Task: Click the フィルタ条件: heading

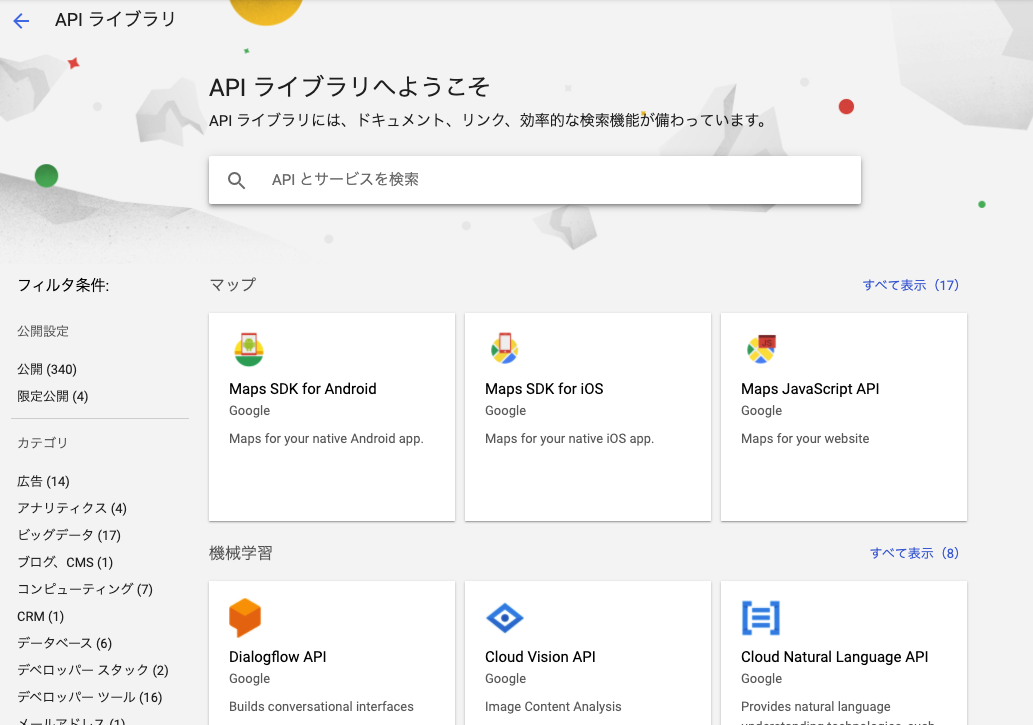Action: 63,285
